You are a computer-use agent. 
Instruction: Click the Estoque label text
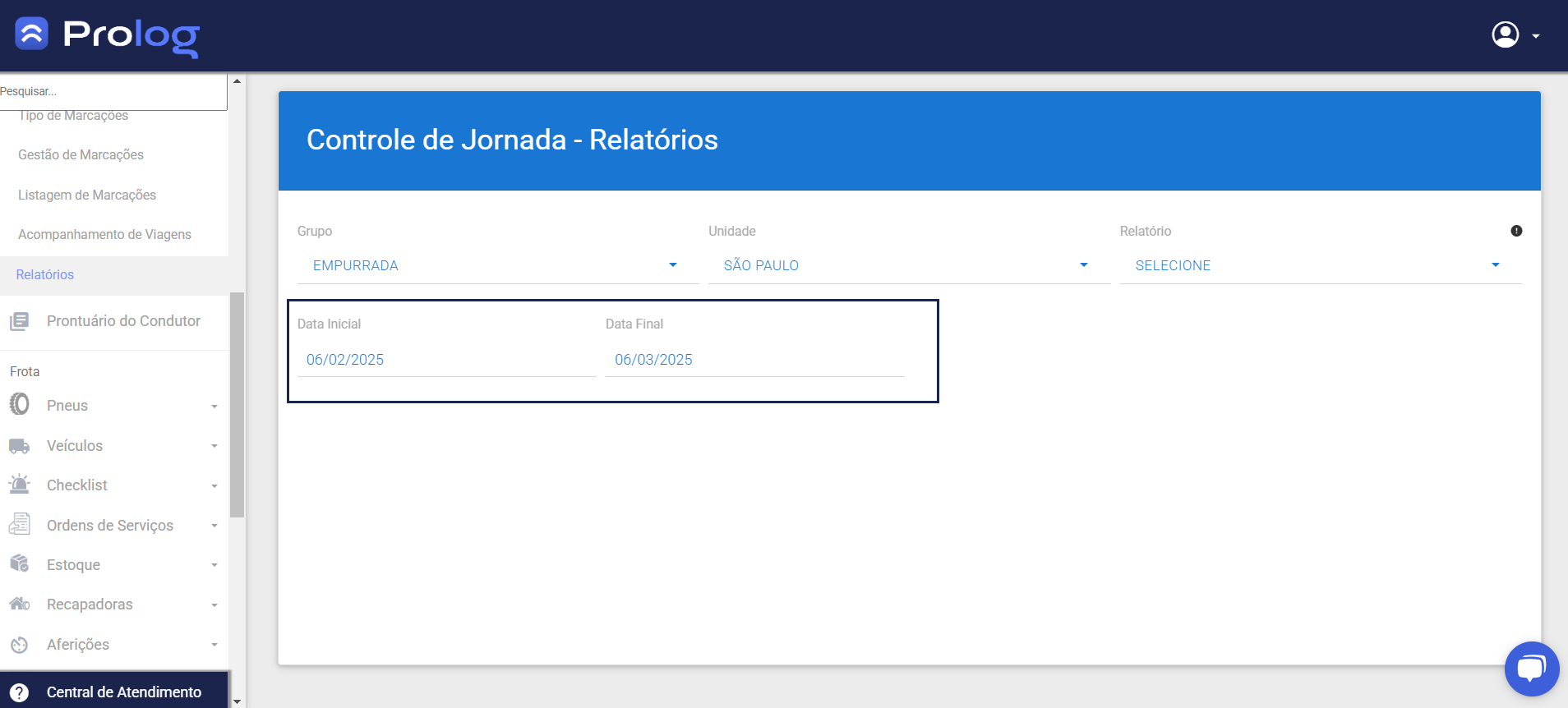73,565
